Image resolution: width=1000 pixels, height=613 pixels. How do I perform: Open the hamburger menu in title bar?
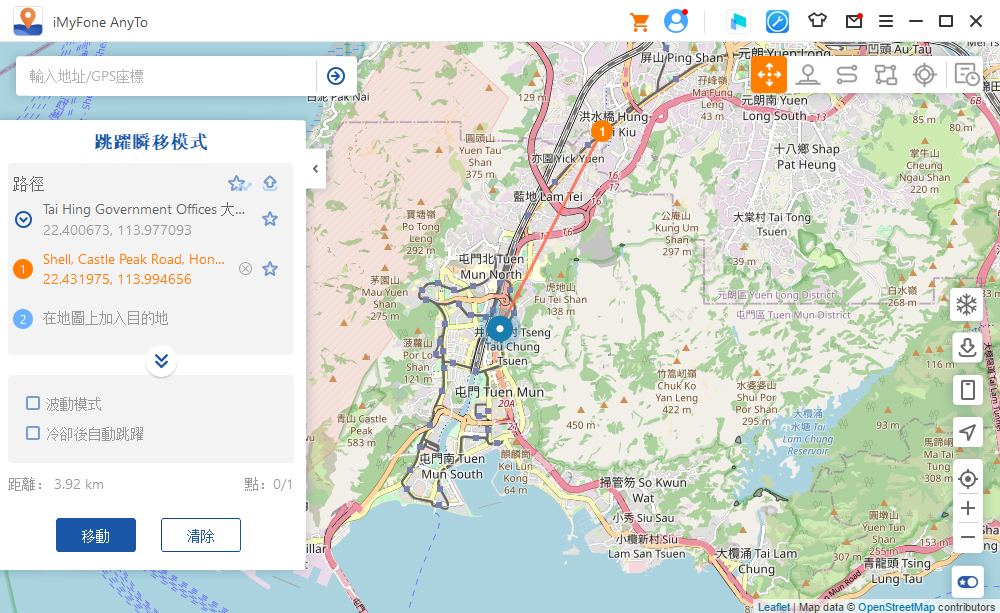coord(886,21)
